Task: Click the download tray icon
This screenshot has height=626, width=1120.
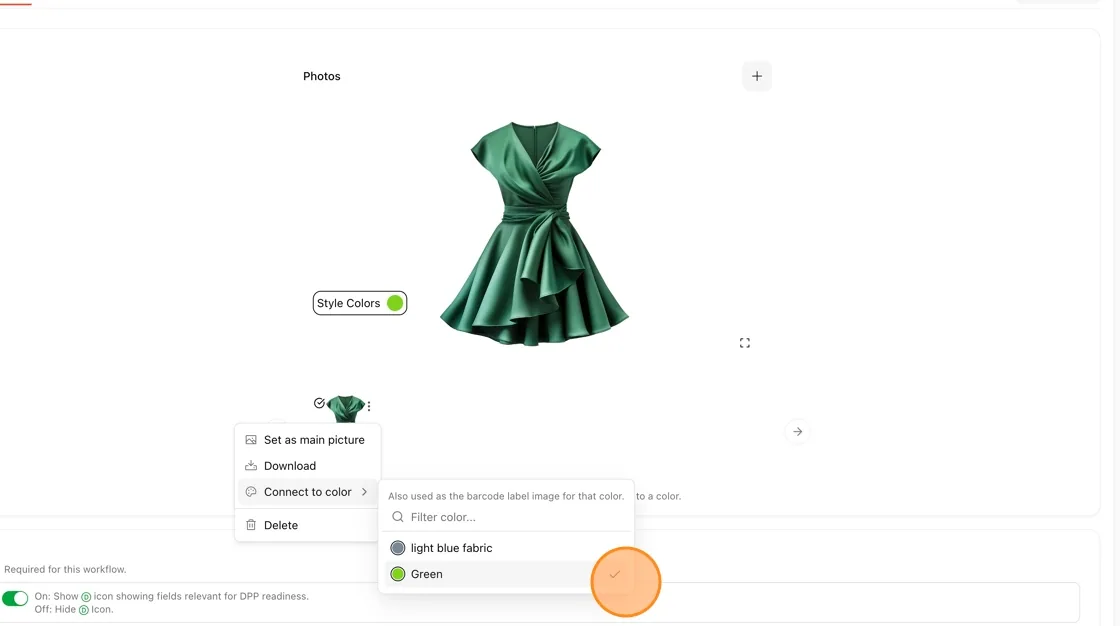Action: [251, 466]
